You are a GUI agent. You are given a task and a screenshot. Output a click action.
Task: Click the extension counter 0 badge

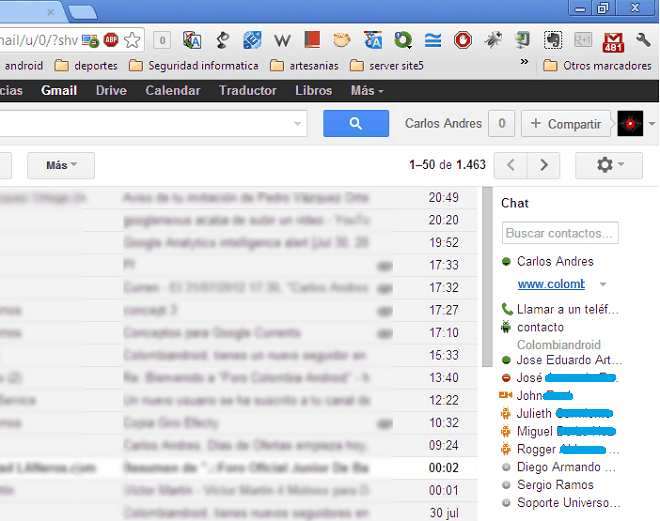point(162,40)
